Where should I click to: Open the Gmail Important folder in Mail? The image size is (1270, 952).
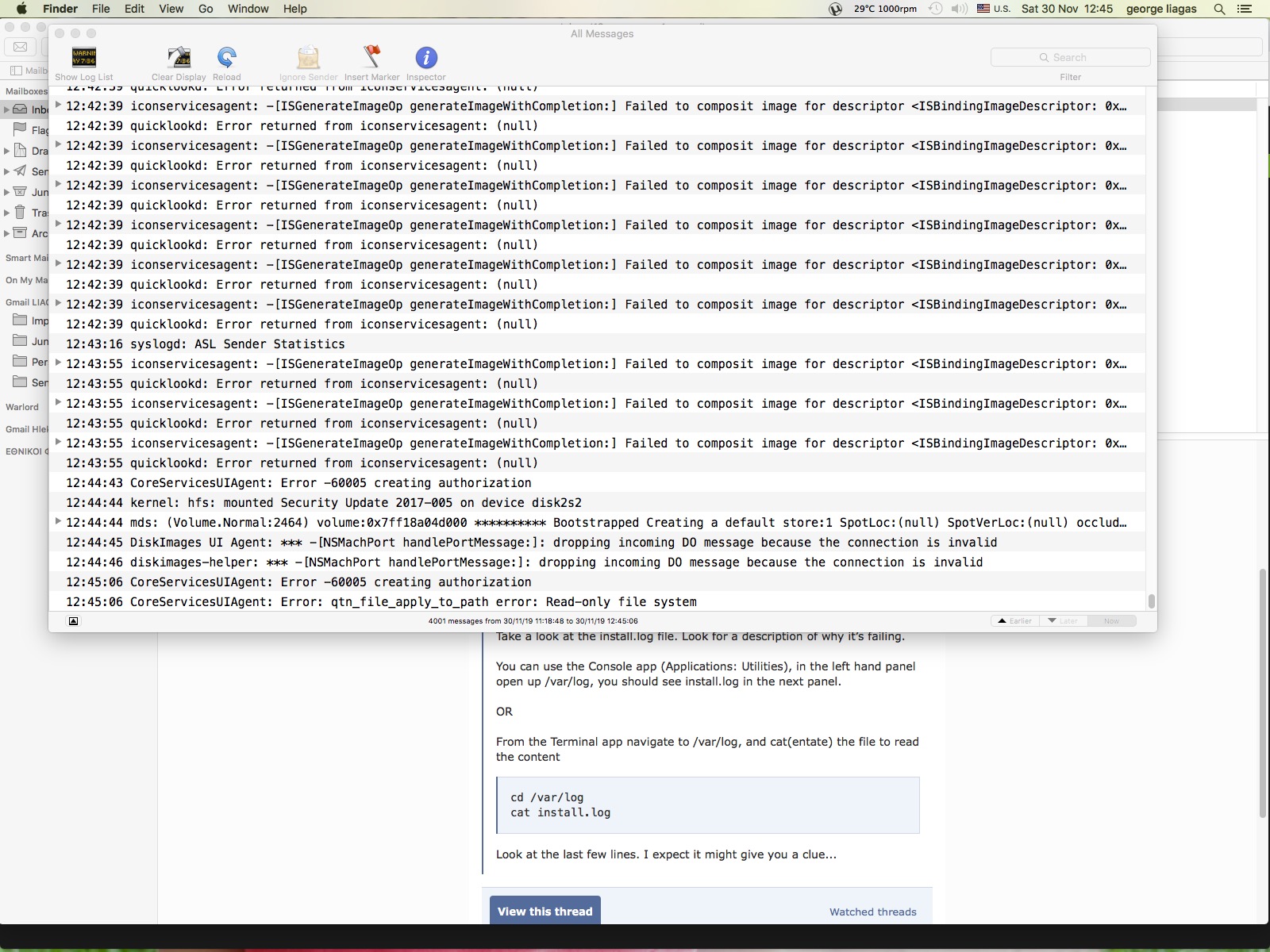[x=30, y=321]
